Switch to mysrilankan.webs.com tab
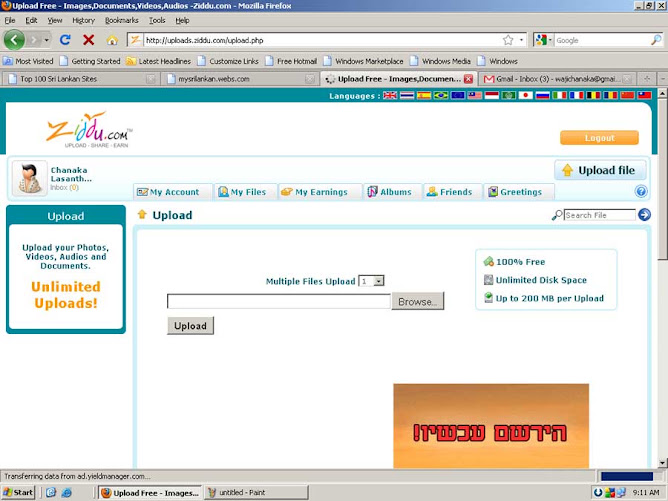 click(240, 79)
